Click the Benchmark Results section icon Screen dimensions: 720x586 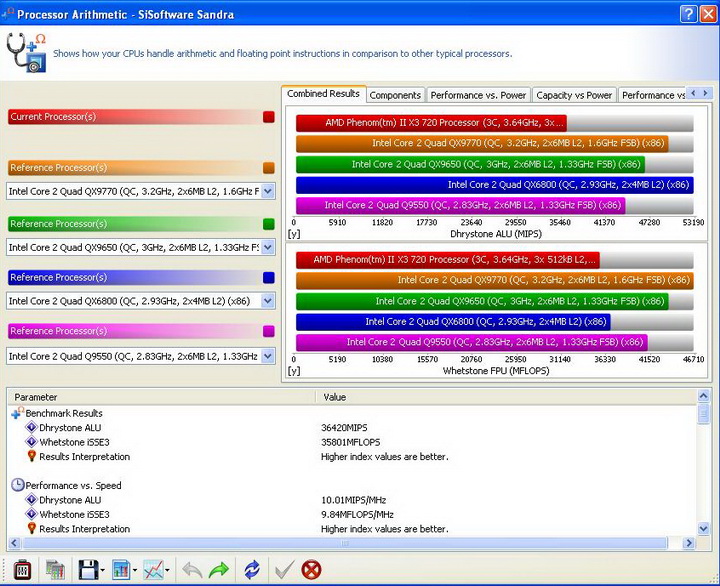pos(17,413)
